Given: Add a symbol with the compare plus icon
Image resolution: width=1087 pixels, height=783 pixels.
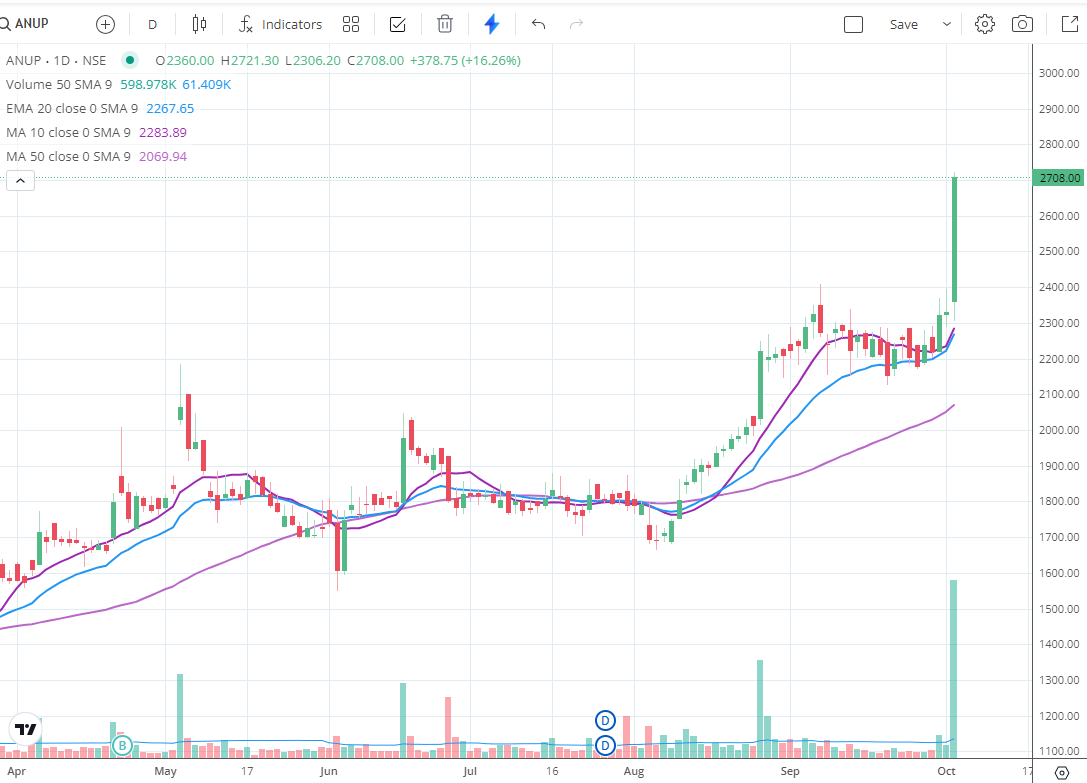Looking at the screenshot, I should point(105,24).
